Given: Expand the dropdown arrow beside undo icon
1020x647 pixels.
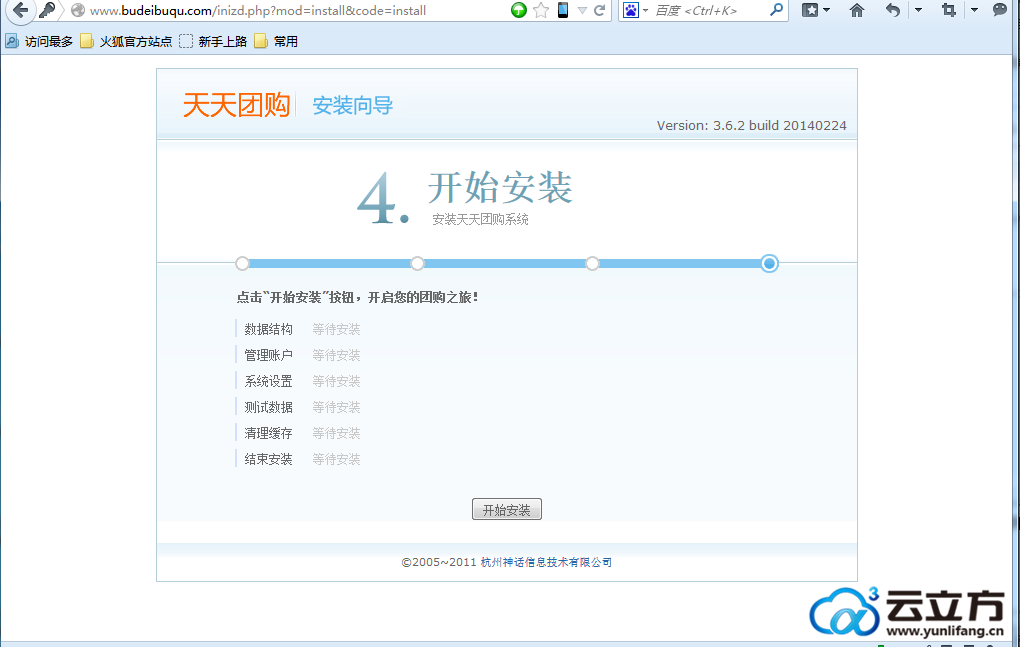Looking at the screenshot, I should click(x=918, y=10).
